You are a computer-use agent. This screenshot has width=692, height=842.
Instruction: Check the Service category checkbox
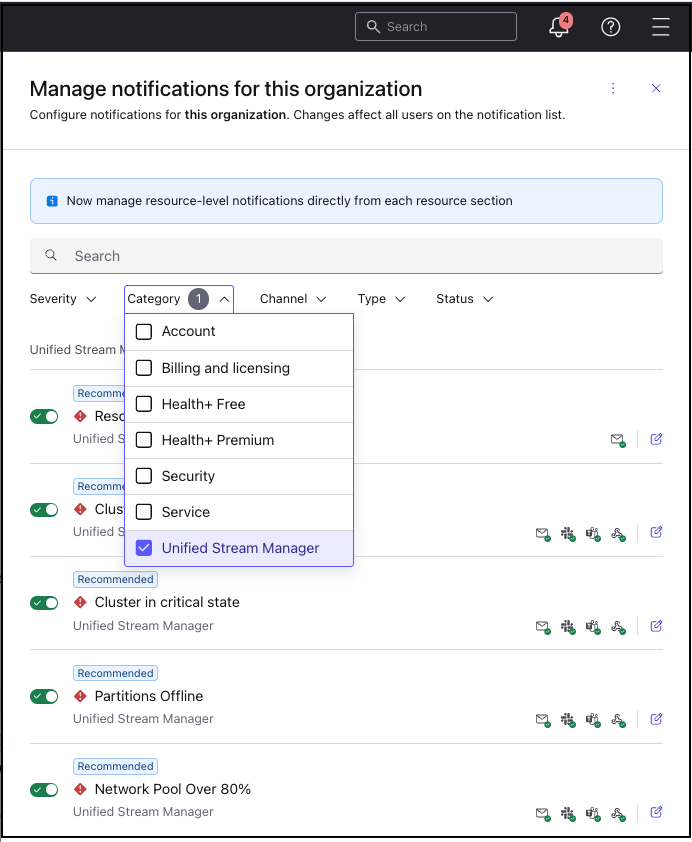pos(144,512)
